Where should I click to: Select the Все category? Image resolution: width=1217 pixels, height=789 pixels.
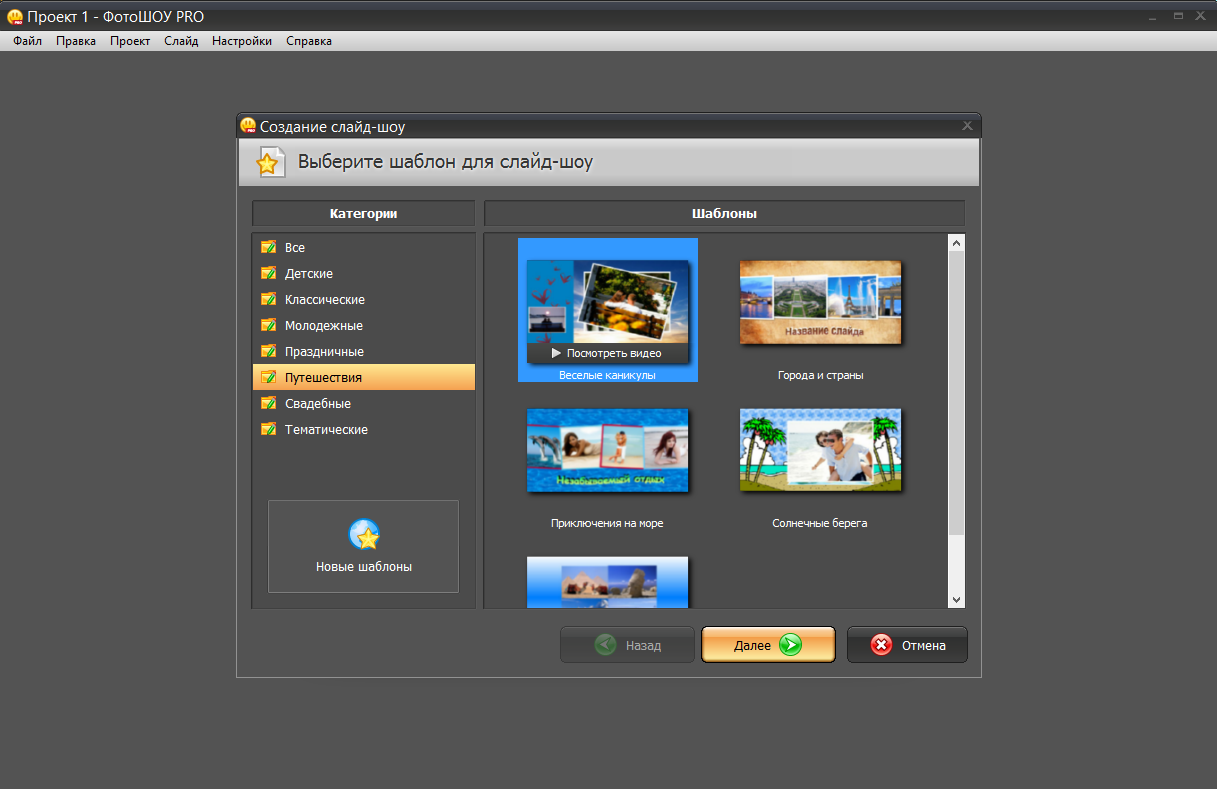[x=363, y=247]
